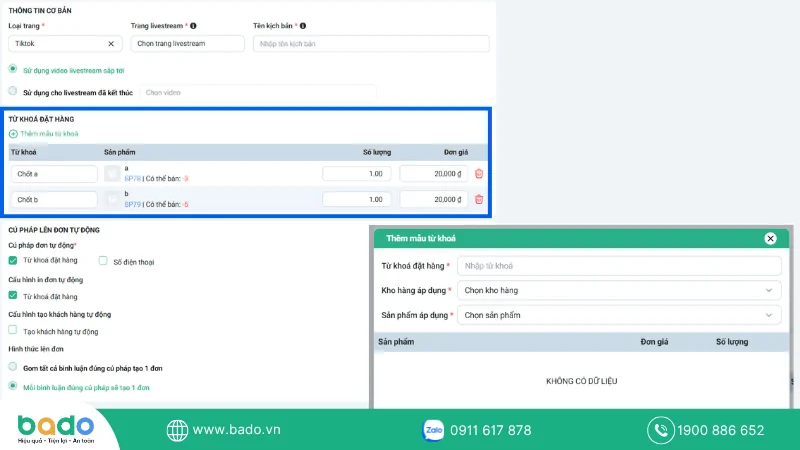Click product b thumbnail image
This screenshot has height=450, width=800.
[112, 199]
